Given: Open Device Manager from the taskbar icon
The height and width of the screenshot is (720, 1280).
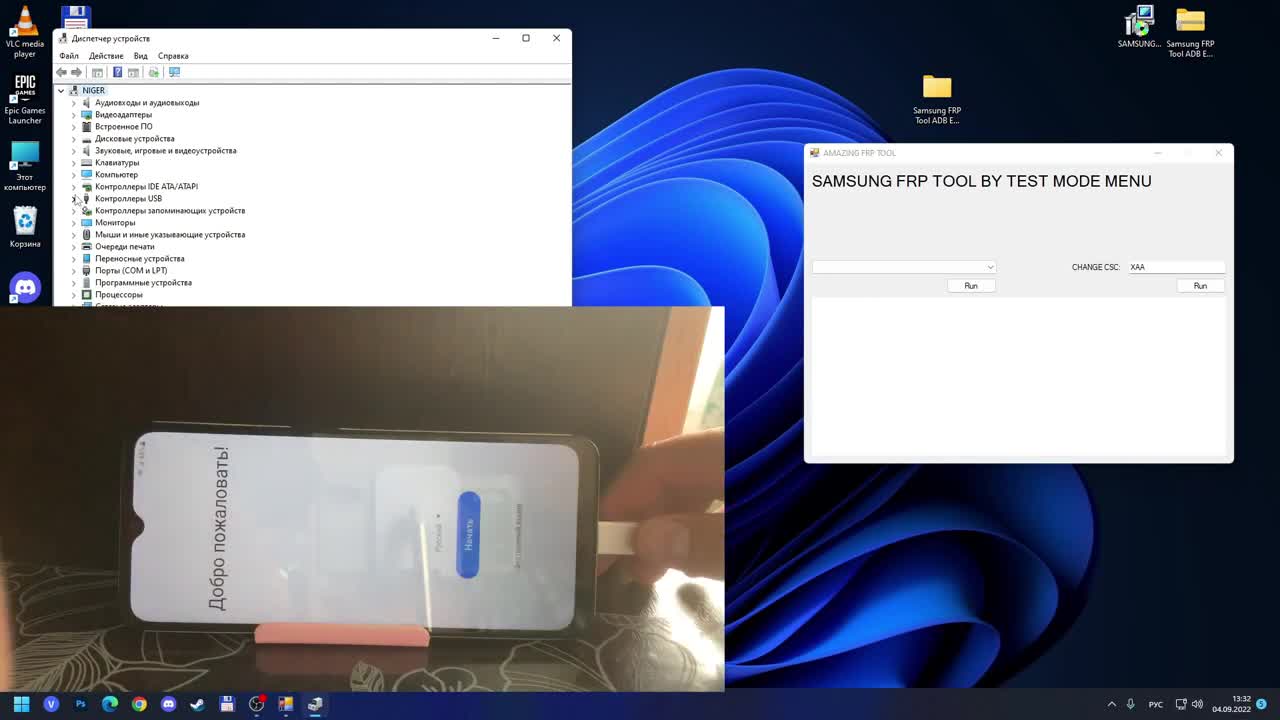Looking at the screenshot, I should [315, 704].
